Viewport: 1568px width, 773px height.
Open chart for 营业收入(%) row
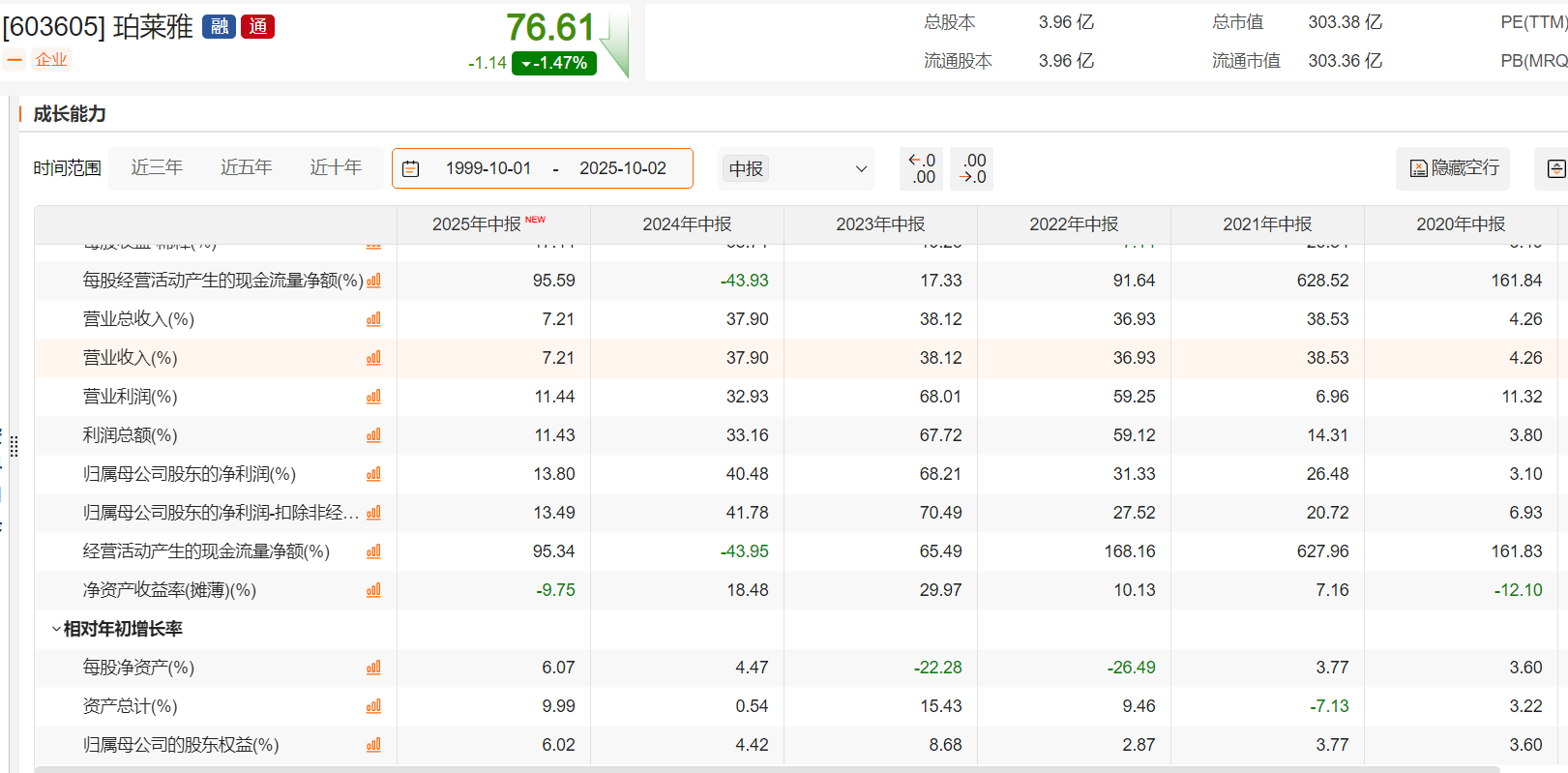point(373,358)
